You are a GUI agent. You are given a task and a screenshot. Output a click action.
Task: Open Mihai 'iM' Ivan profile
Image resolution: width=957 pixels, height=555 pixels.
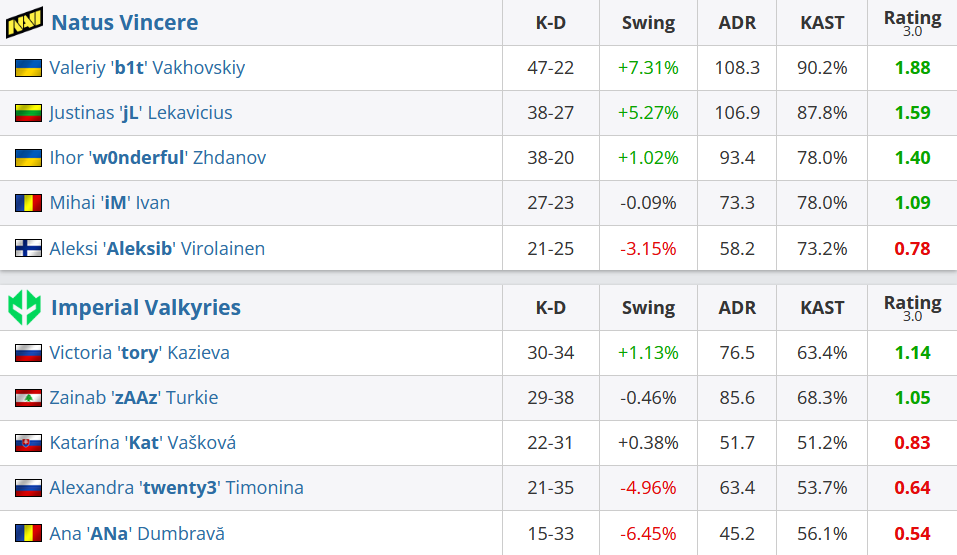pyautogui.click(x=110, y=203)
